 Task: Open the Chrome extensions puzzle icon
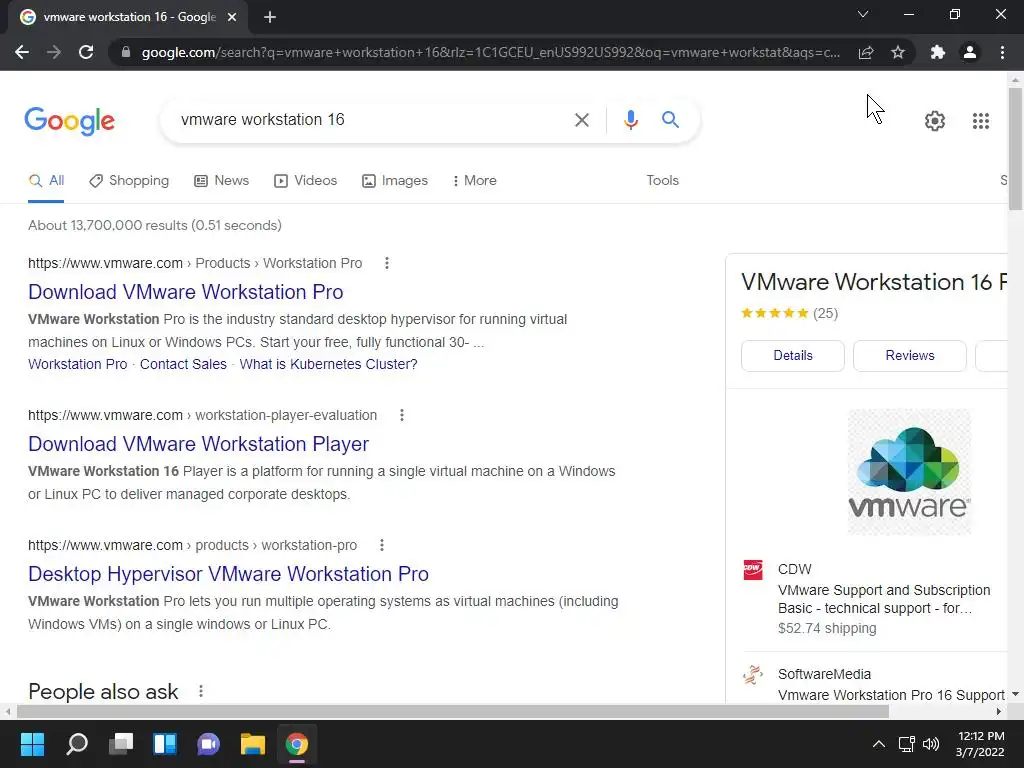tap(938, 52)
